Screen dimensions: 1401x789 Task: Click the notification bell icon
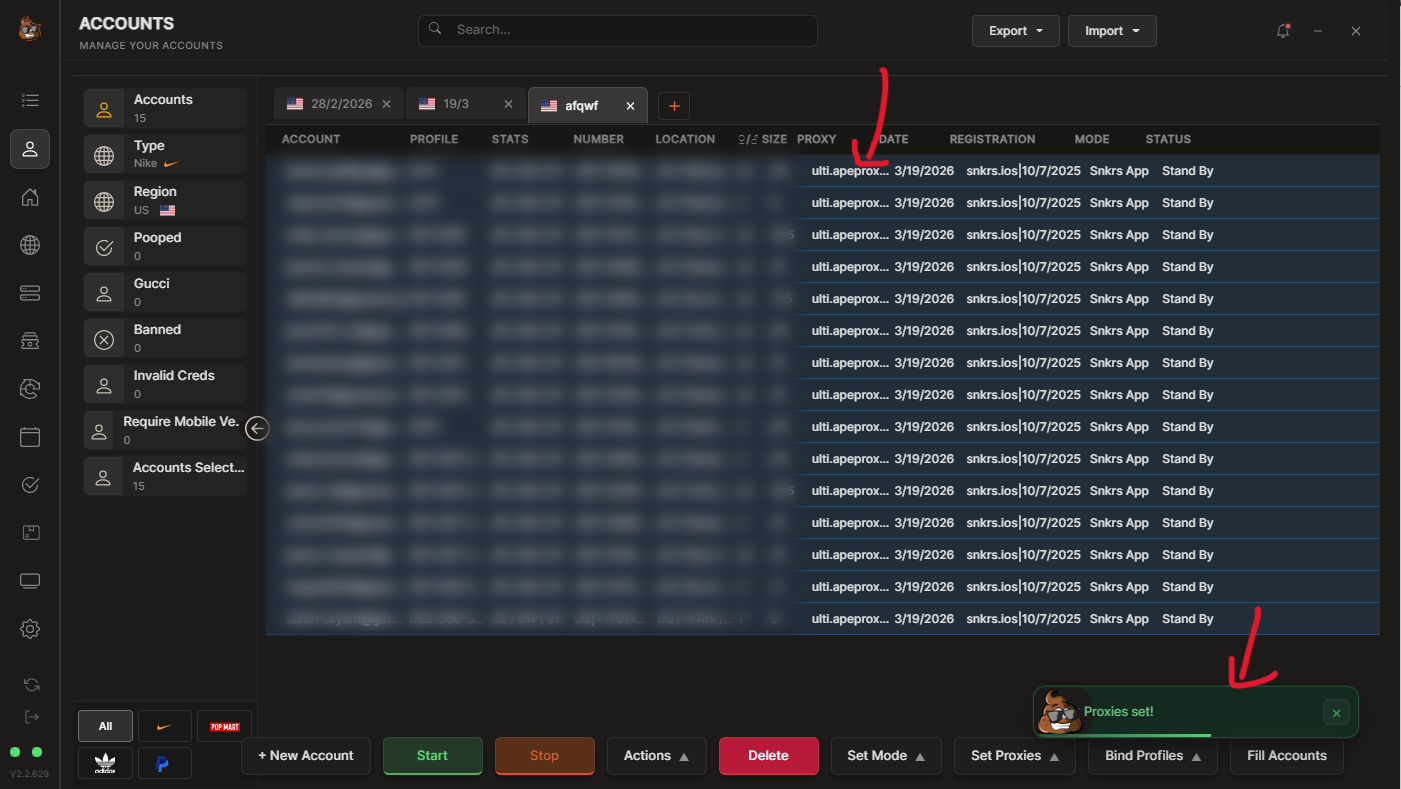pos(1283,31)
